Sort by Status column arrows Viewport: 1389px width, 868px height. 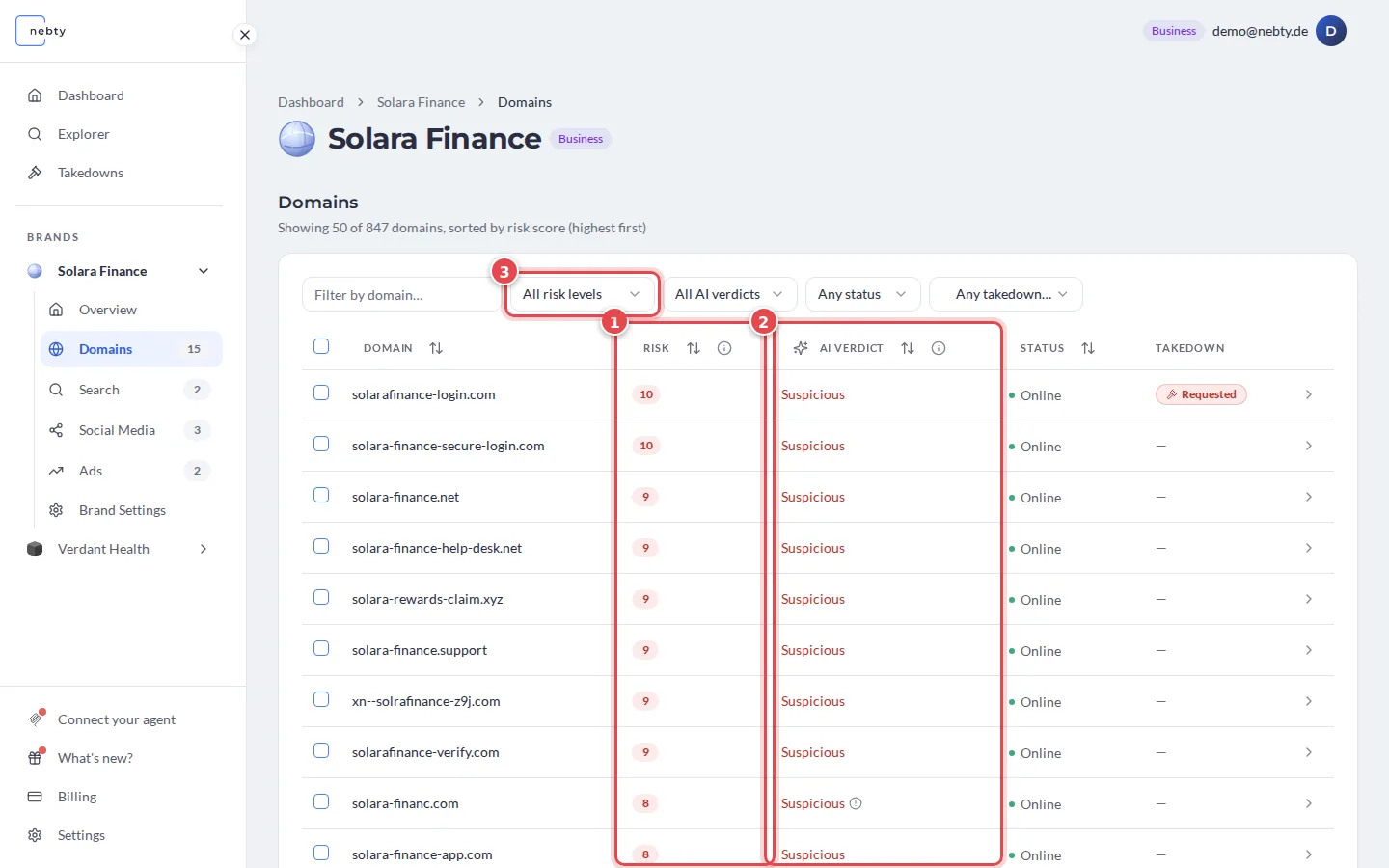coord(1088,348)
